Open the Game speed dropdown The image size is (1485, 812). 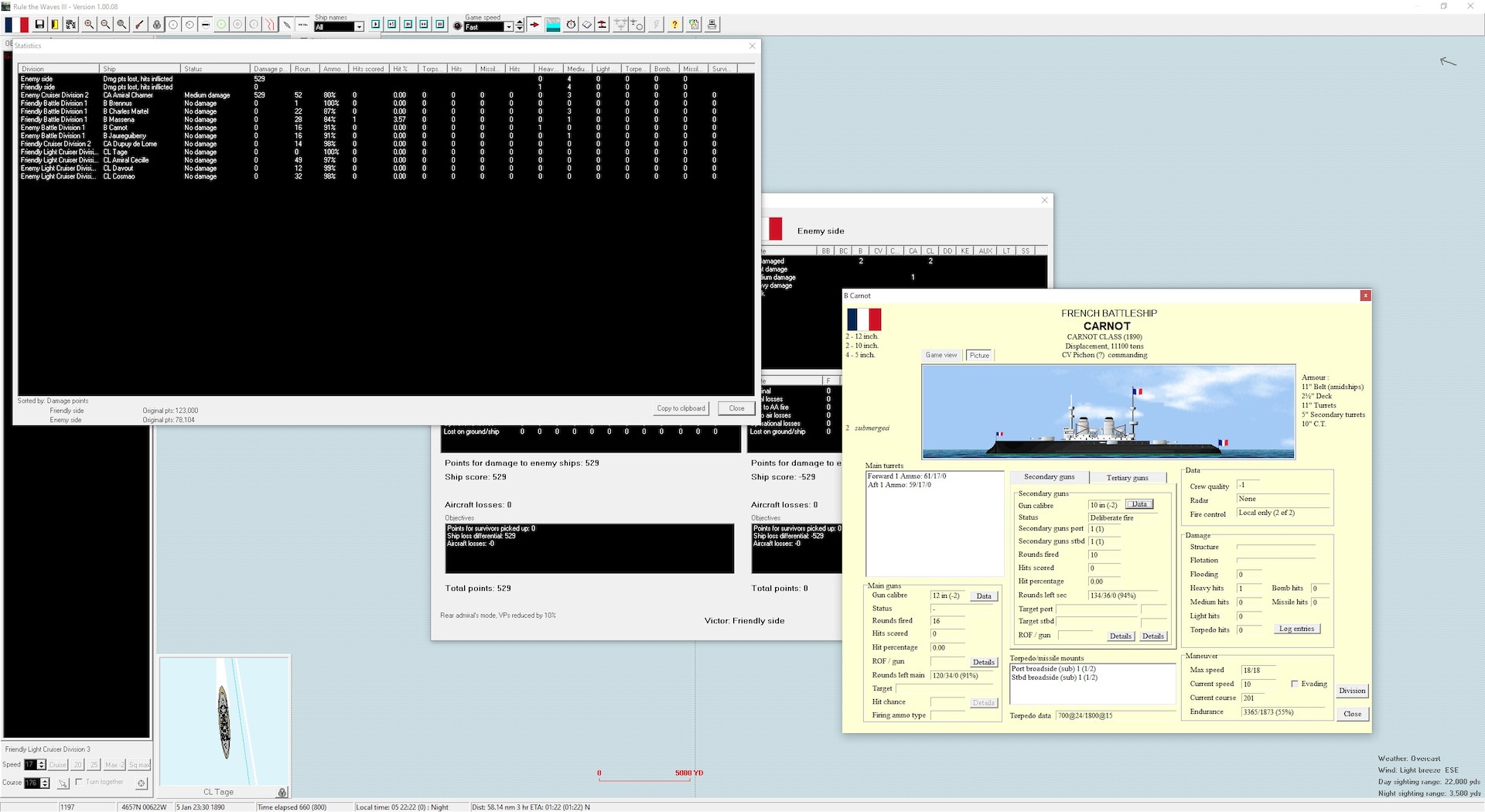pos(508,27)
